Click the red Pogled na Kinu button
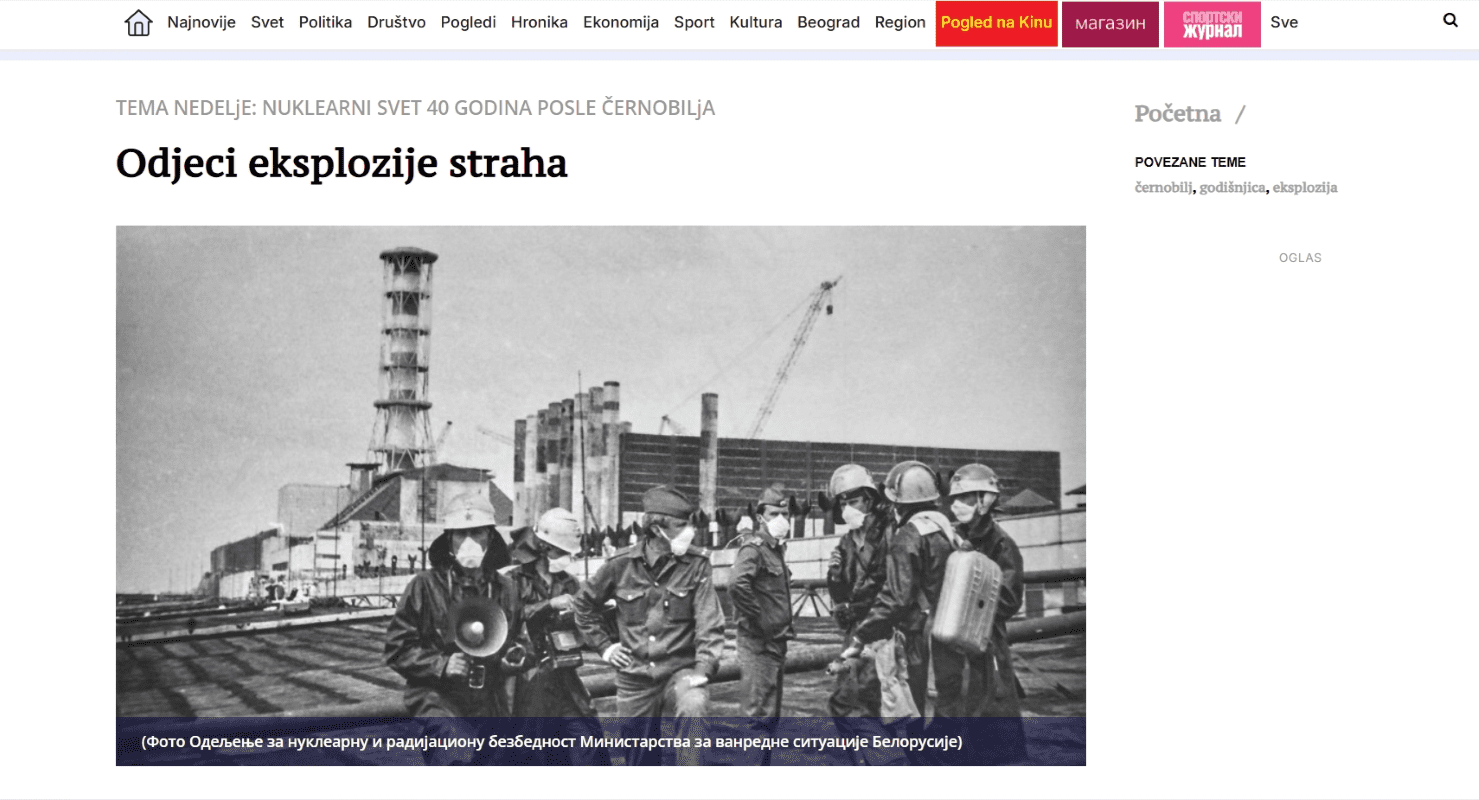 click(x=996, y=23)
